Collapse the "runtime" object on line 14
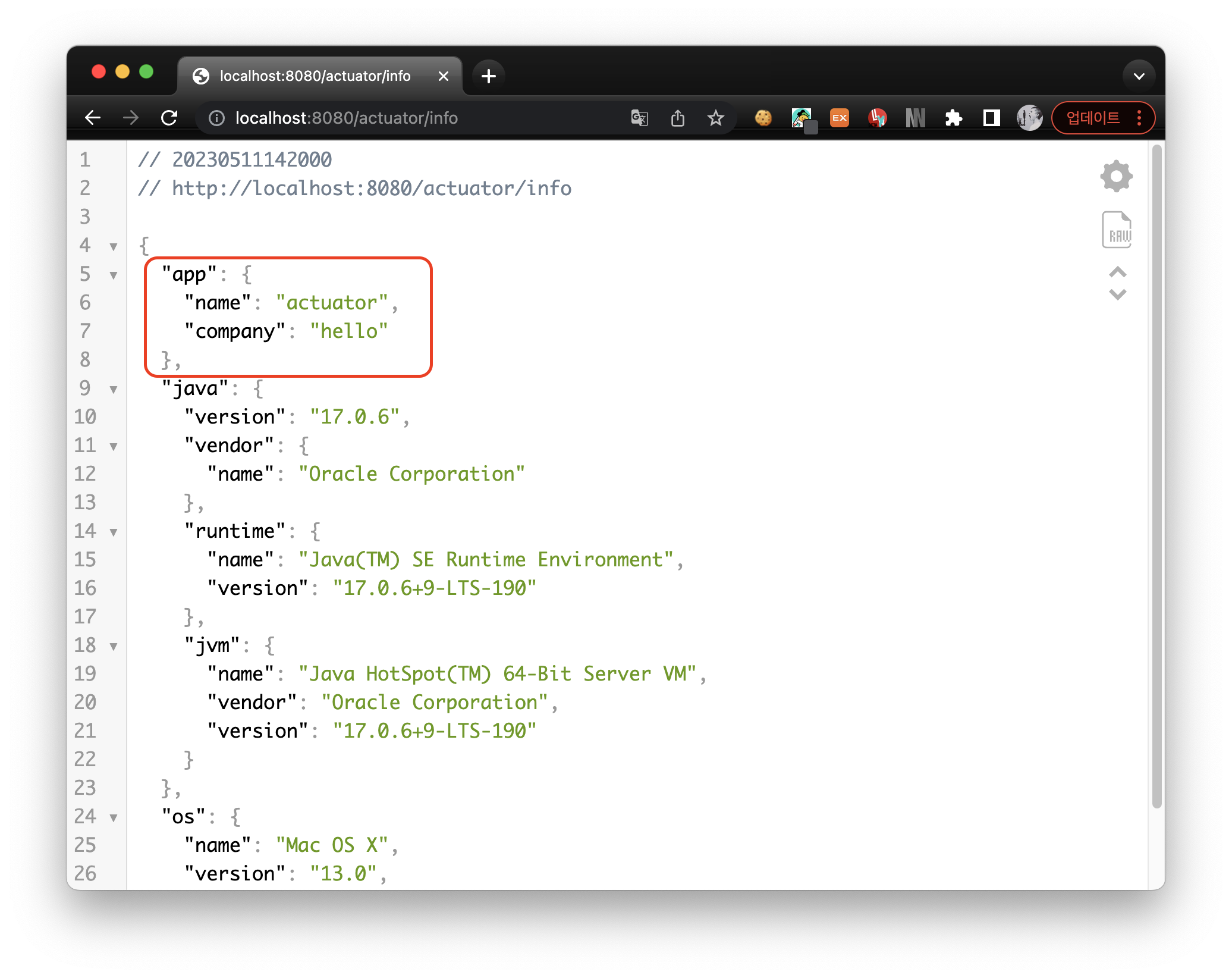1232x978 pixels. click(114, 532)
